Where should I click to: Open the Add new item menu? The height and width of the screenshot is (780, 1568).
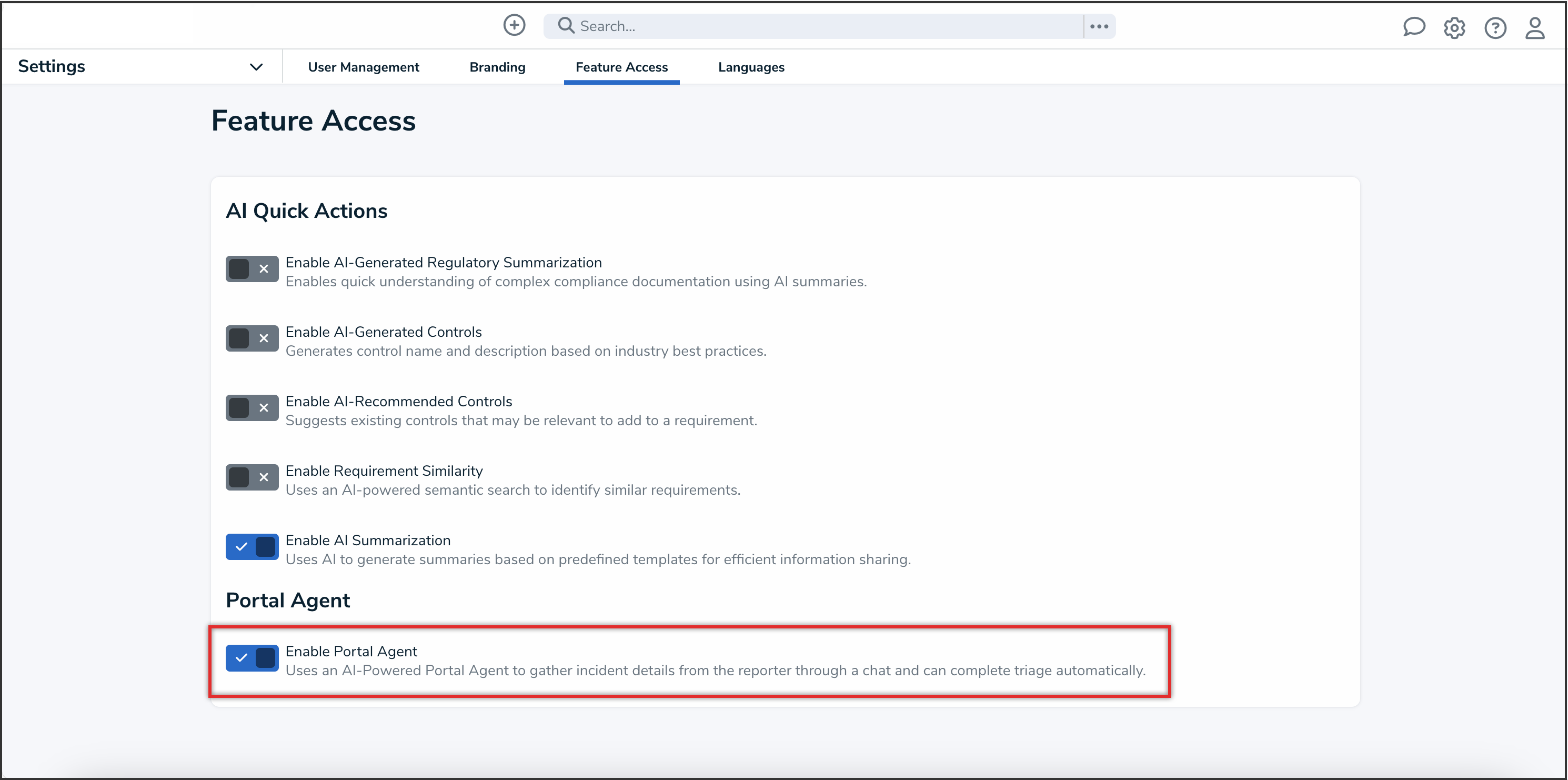(x=514, y=26)
